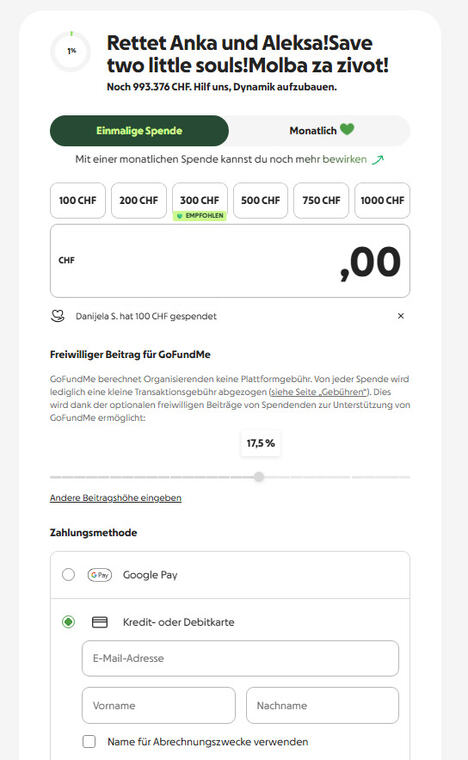Choose the 500 CHF amount button
The image size is (468, 760).
coord(261,200)
